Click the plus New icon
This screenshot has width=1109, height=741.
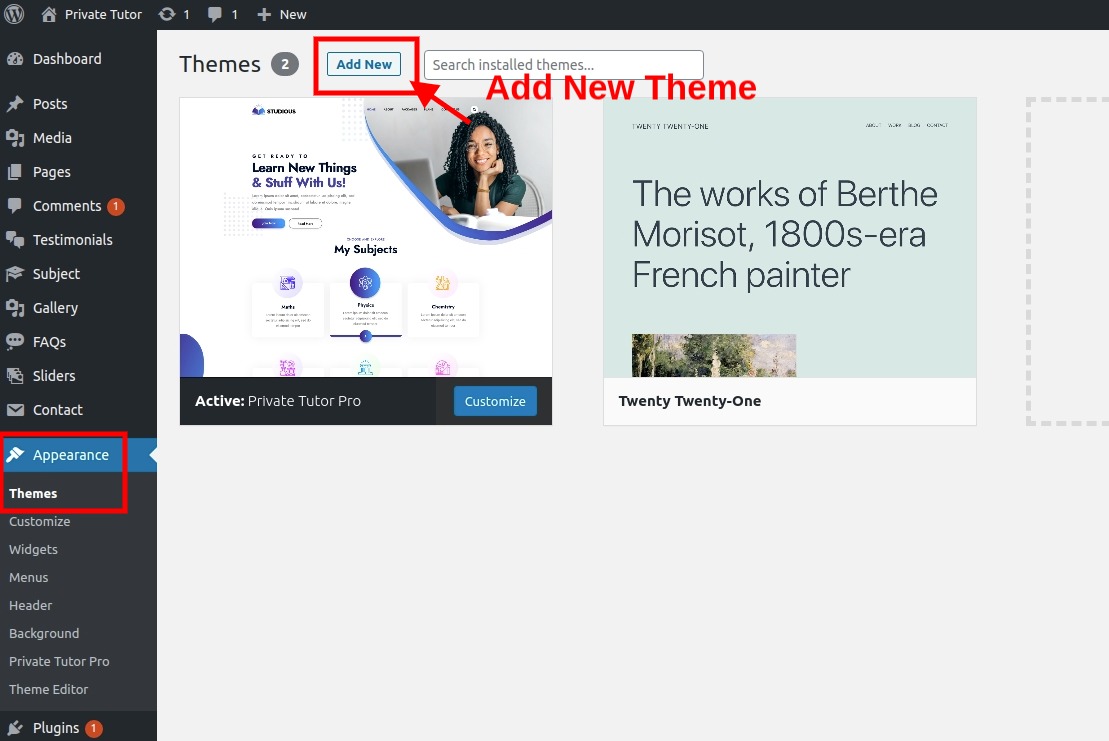[x=264, y=15]
